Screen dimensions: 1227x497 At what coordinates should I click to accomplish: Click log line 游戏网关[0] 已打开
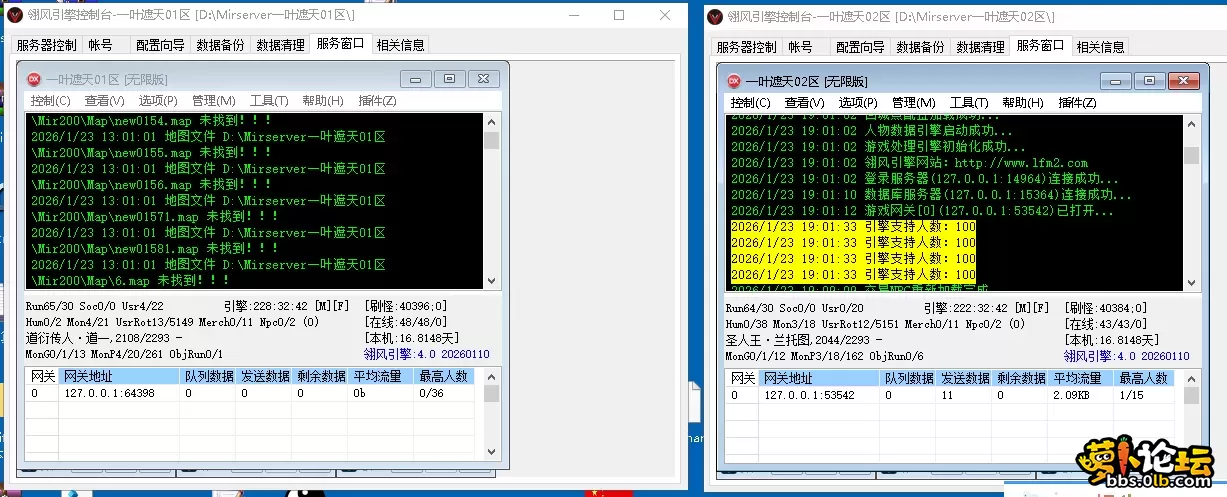pos(921,210)
